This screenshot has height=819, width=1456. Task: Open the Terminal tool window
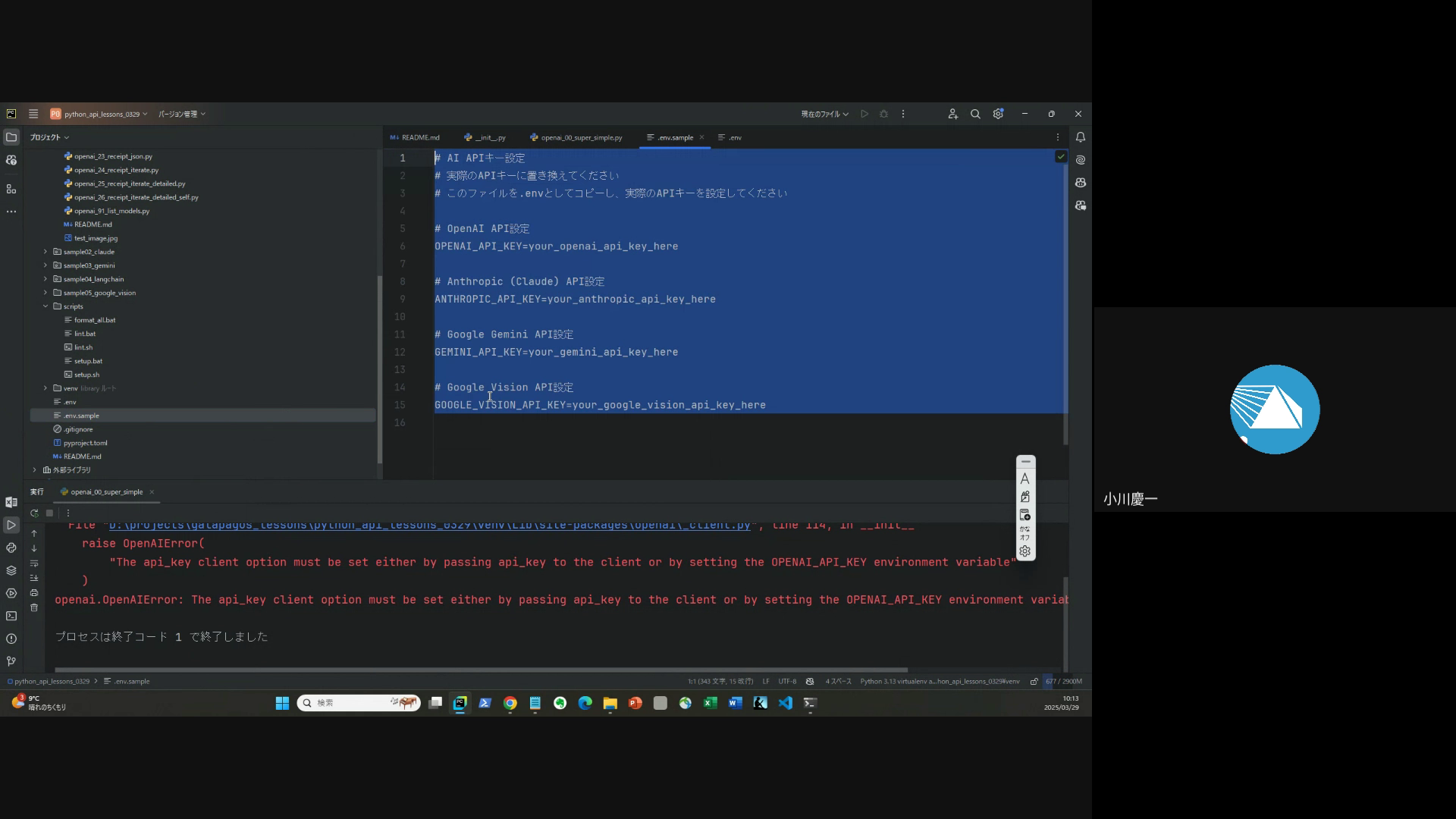[11, 616]
